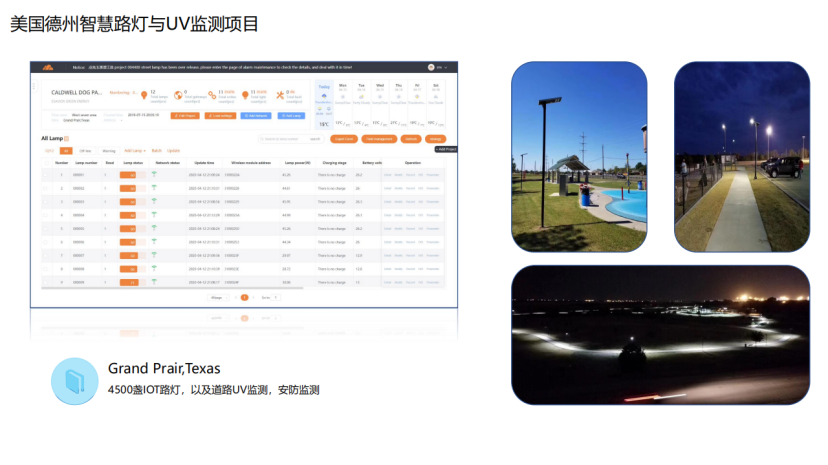Check the box for lamp 000003 row
Image resolution: width=828 pixels, height=465 pixels.
[x=45, y=202]
